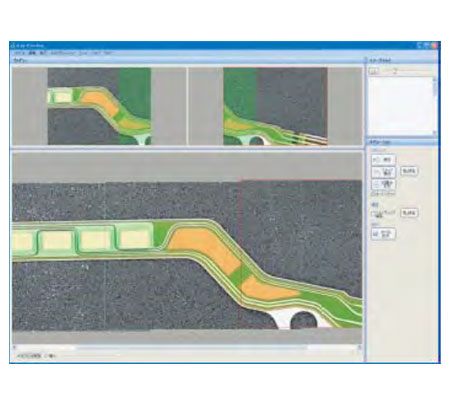Toggle the checkbox beside the lower small text button
450x400 pixels.
[374, 213]
